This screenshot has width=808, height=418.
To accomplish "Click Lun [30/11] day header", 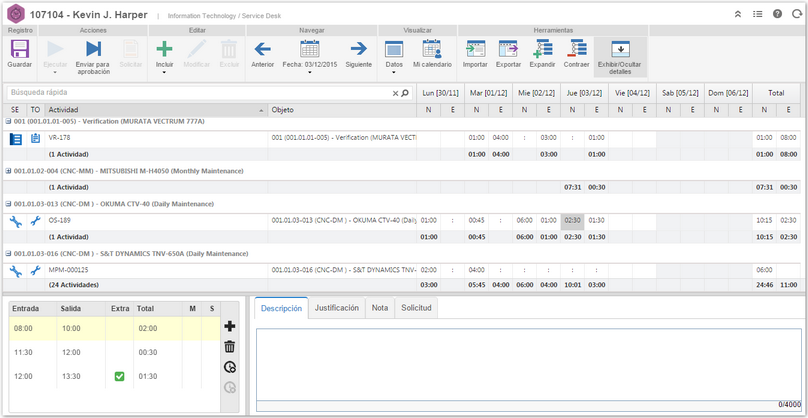I will (441, 93).
